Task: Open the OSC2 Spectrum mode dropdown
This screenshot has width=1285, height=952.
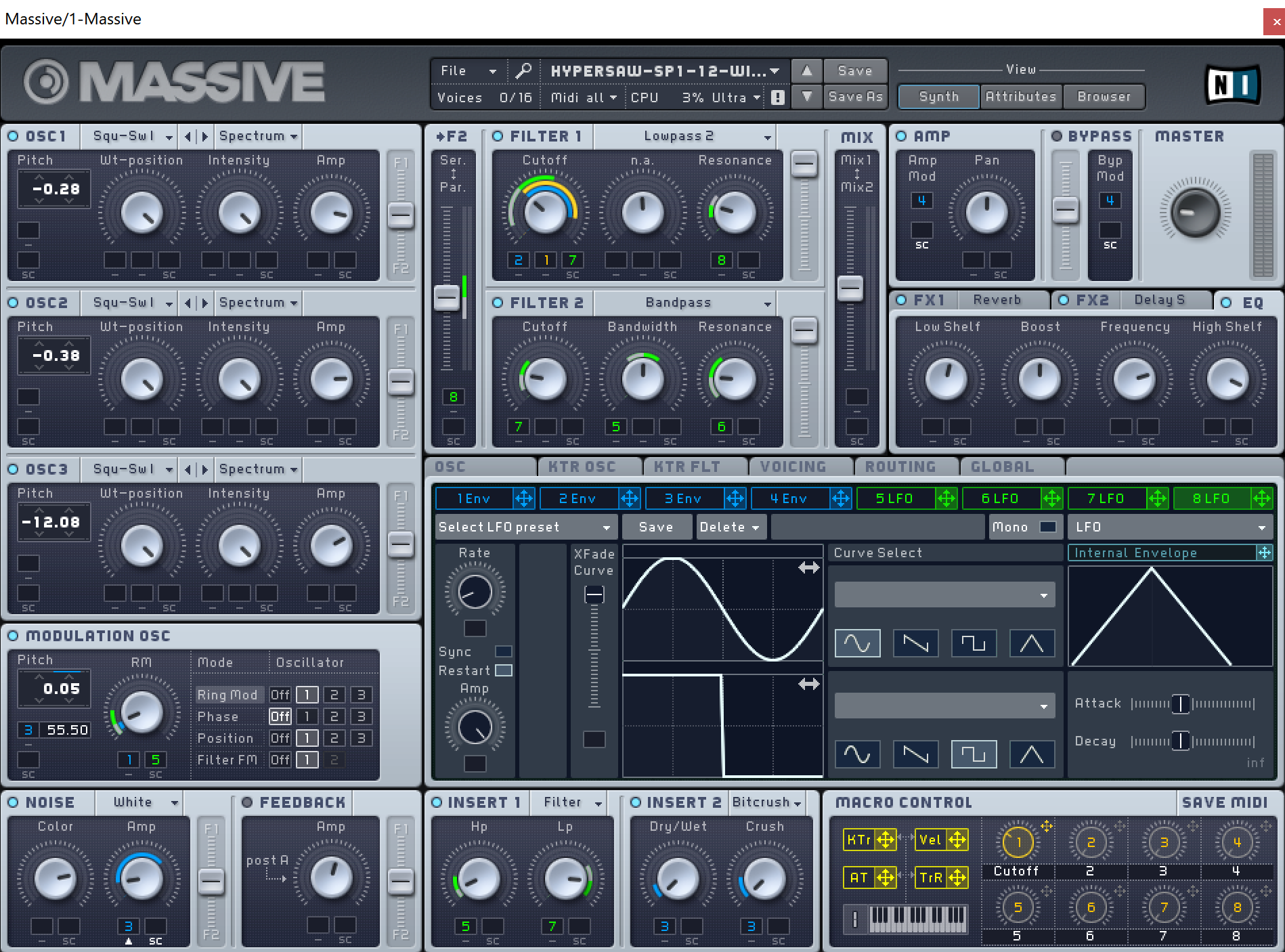Action: 259,303
